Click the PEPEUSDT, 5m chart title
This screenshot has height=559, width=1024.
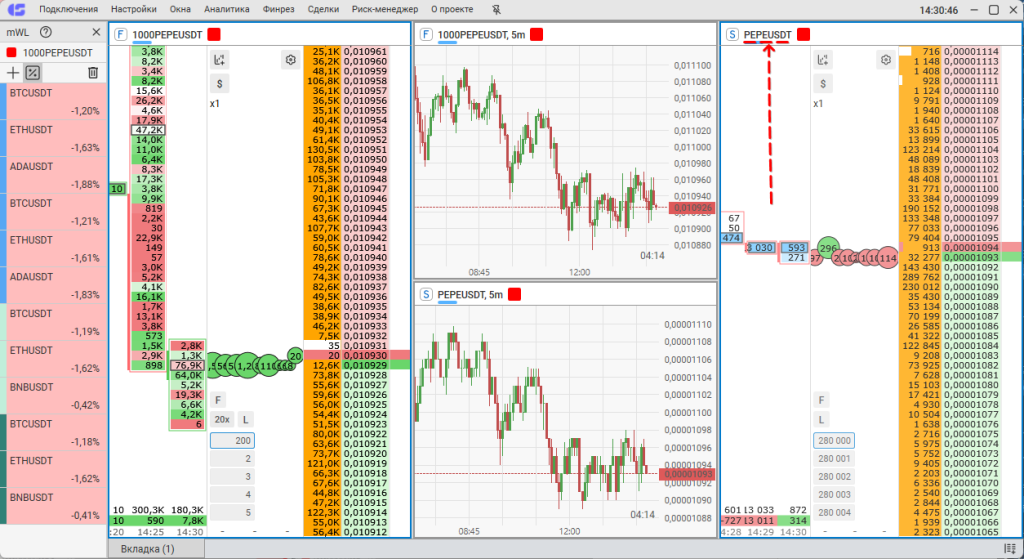pyautogui.click(x=470, y=295)
